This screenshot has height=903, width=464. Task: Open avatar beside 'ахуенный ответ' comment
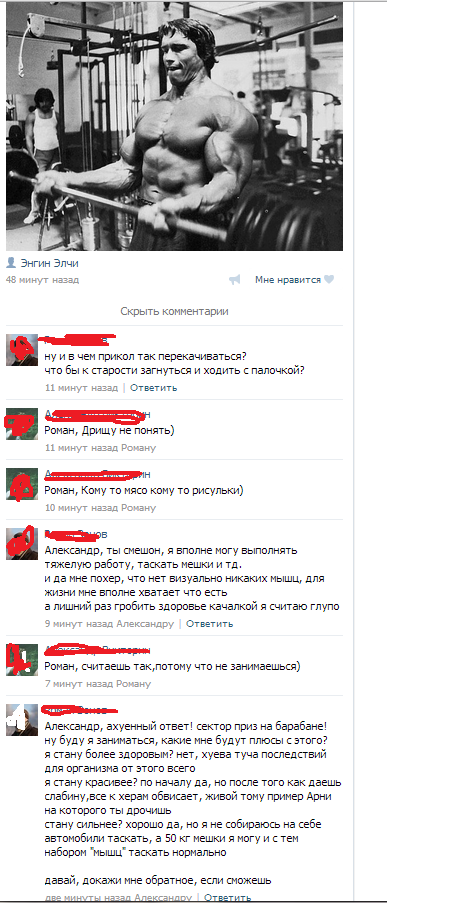[22, 720]
